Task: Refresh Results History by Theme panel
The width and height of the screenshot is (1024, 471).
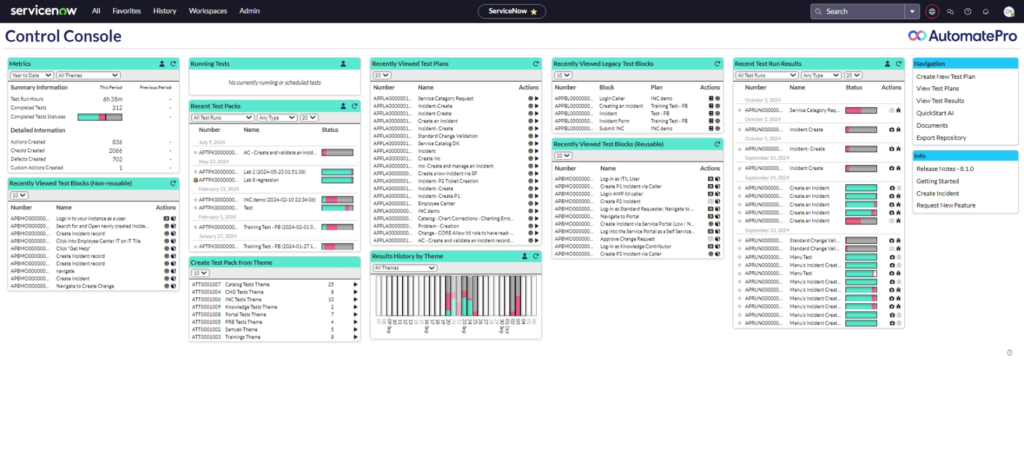Action: (x=536, y=257)
